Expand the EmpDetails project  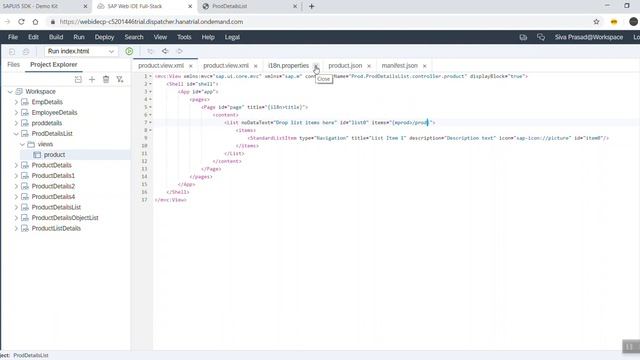(x=16, y=102)
